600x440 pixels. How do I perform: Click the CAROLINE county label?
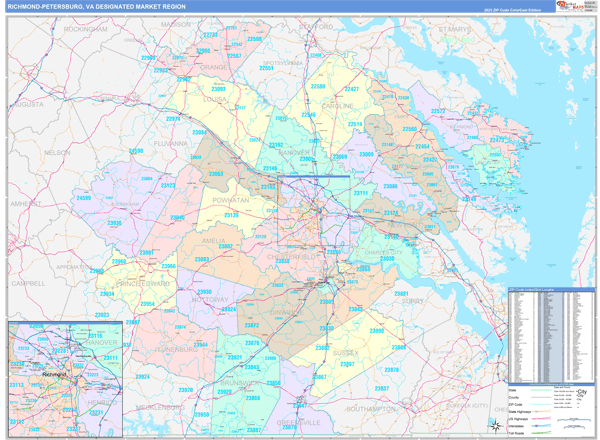[x=338, y=106]
